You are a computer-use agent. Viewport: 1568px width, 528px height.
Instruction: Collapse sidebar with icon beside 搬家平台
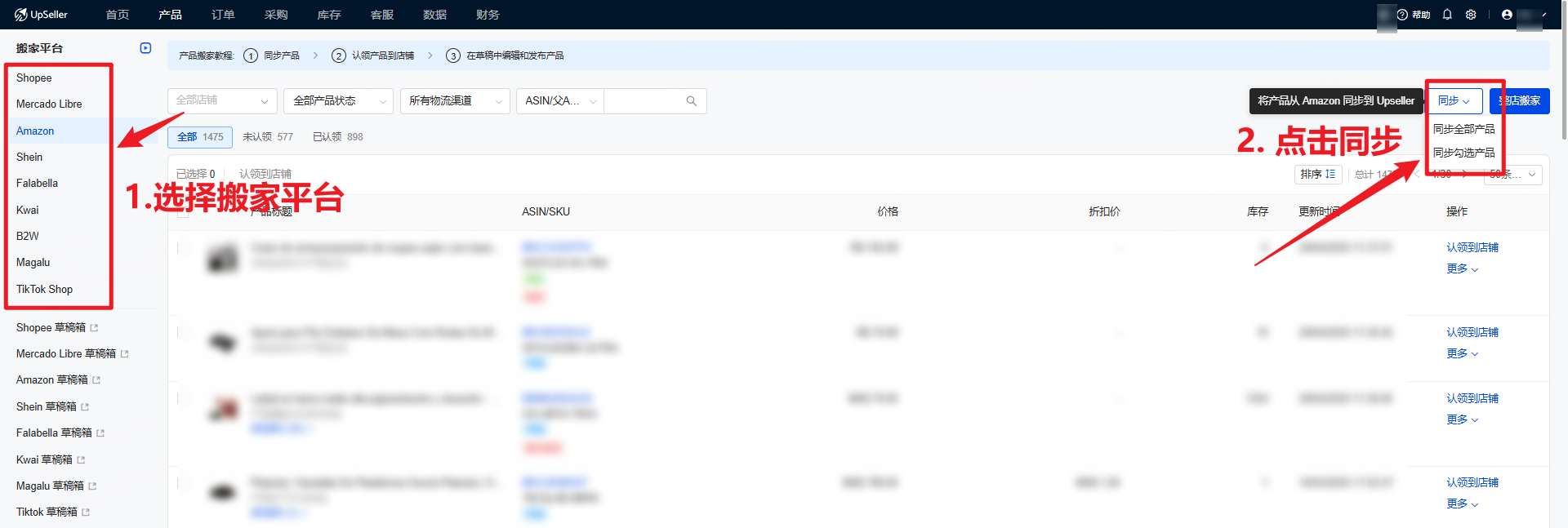point(145,48)
